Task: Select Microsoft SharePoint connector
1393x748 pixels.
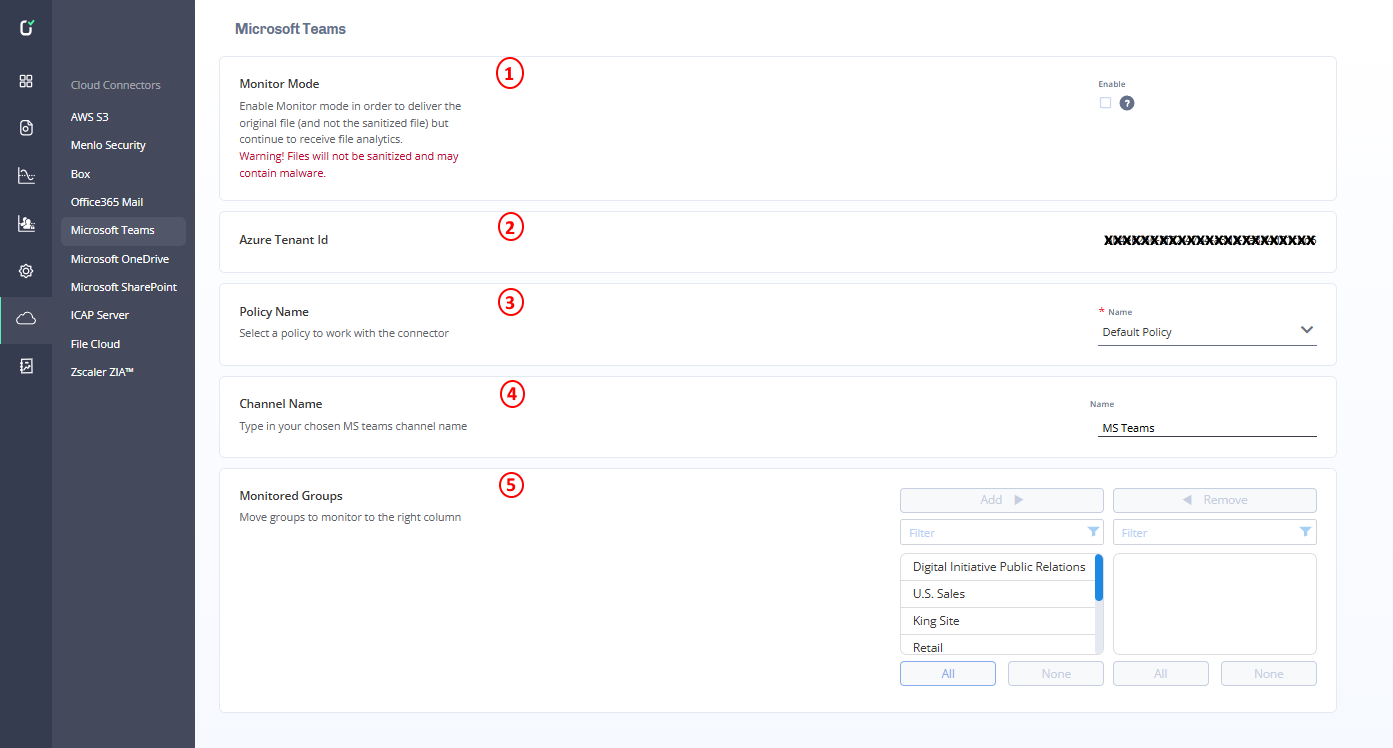Action: click(123, 287)
